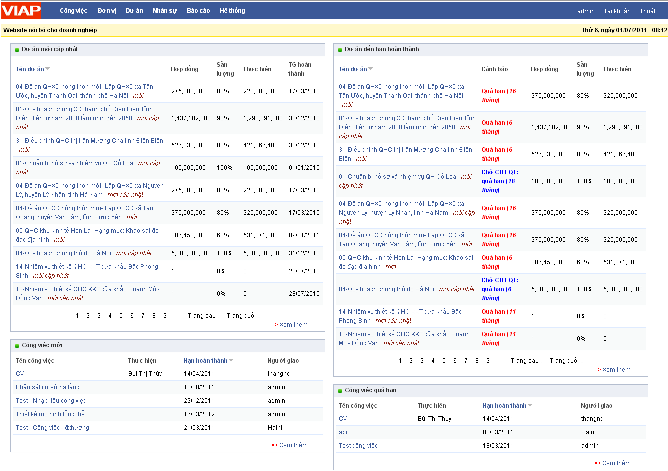Click Trang sau in Dự án đến hạn hoàn thành pagination
Image resolution: width=668 pixels, height=471 pixels.
[524, 361]
